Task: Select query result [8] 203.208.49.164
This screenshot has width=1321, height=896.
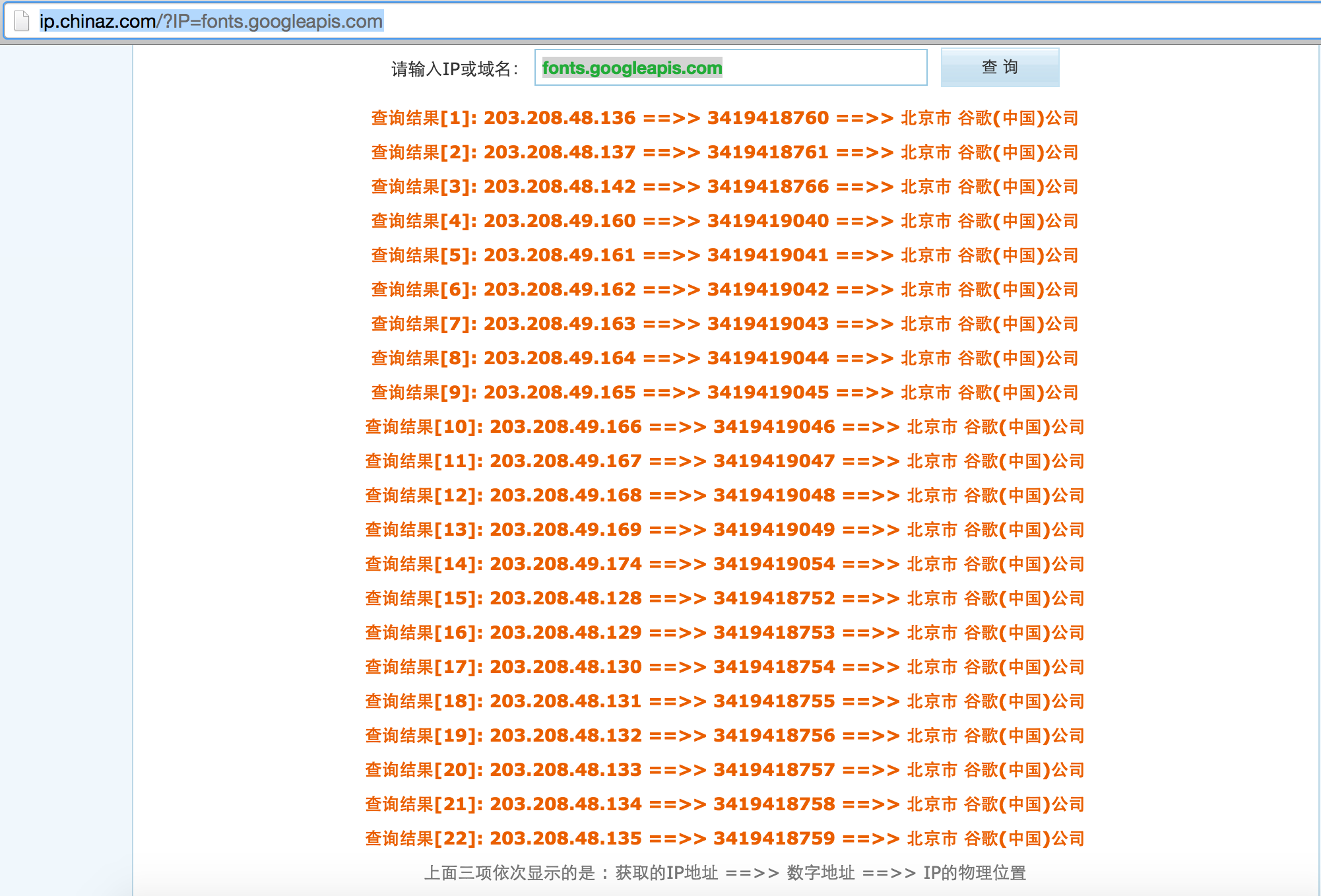Action: [x=725, y=358]
